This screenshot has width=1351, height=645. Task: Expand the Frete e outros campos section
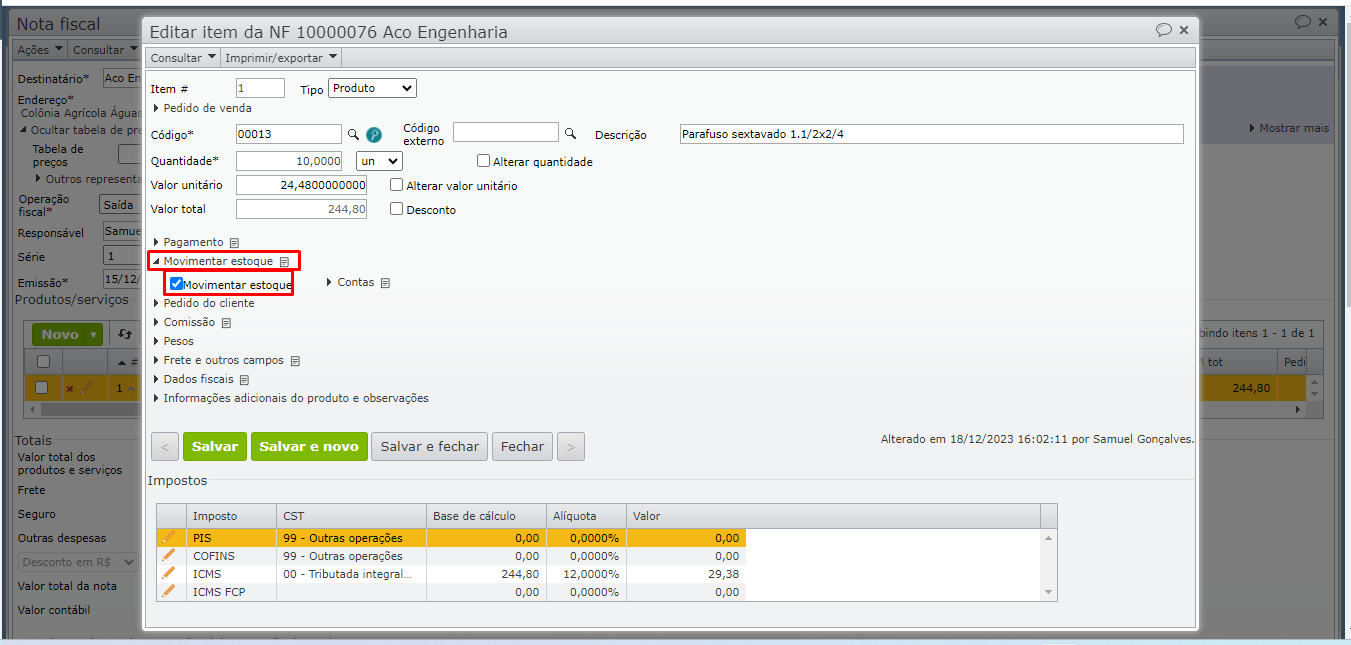point(218,360)
